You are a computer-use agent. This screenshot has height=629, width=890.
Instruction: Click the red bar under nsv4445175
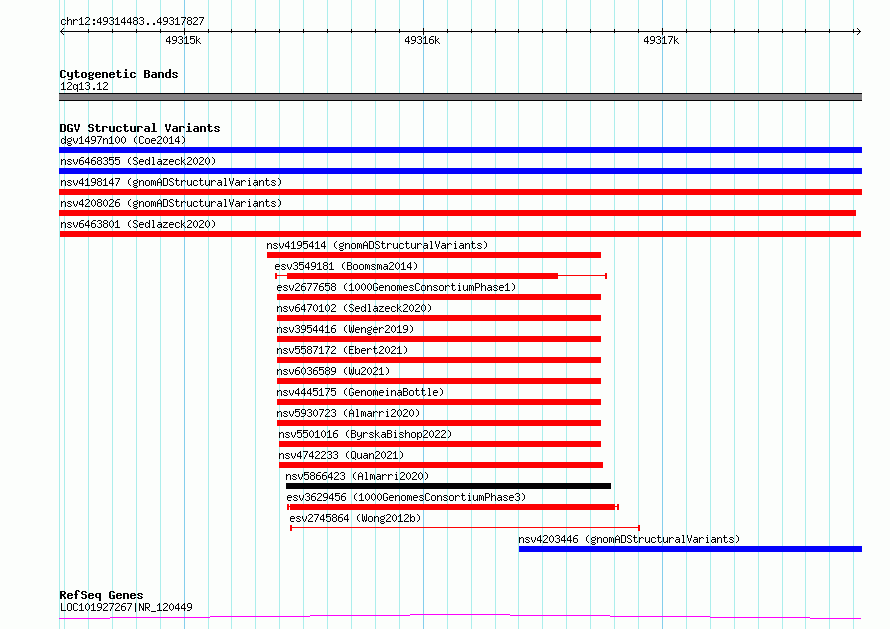(439, 402)
